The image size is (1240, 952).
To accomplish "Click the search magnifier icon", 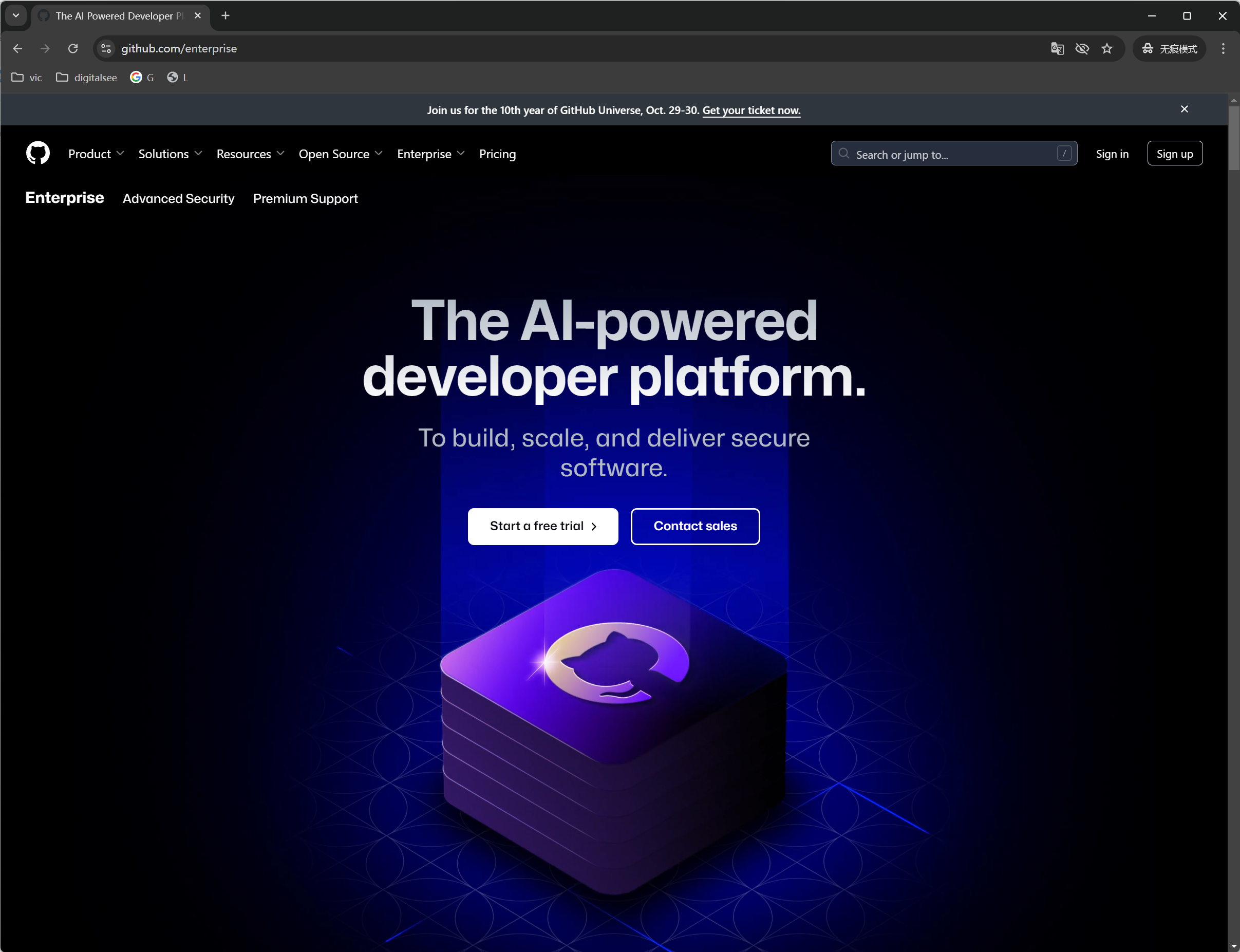I will point(844,154).
